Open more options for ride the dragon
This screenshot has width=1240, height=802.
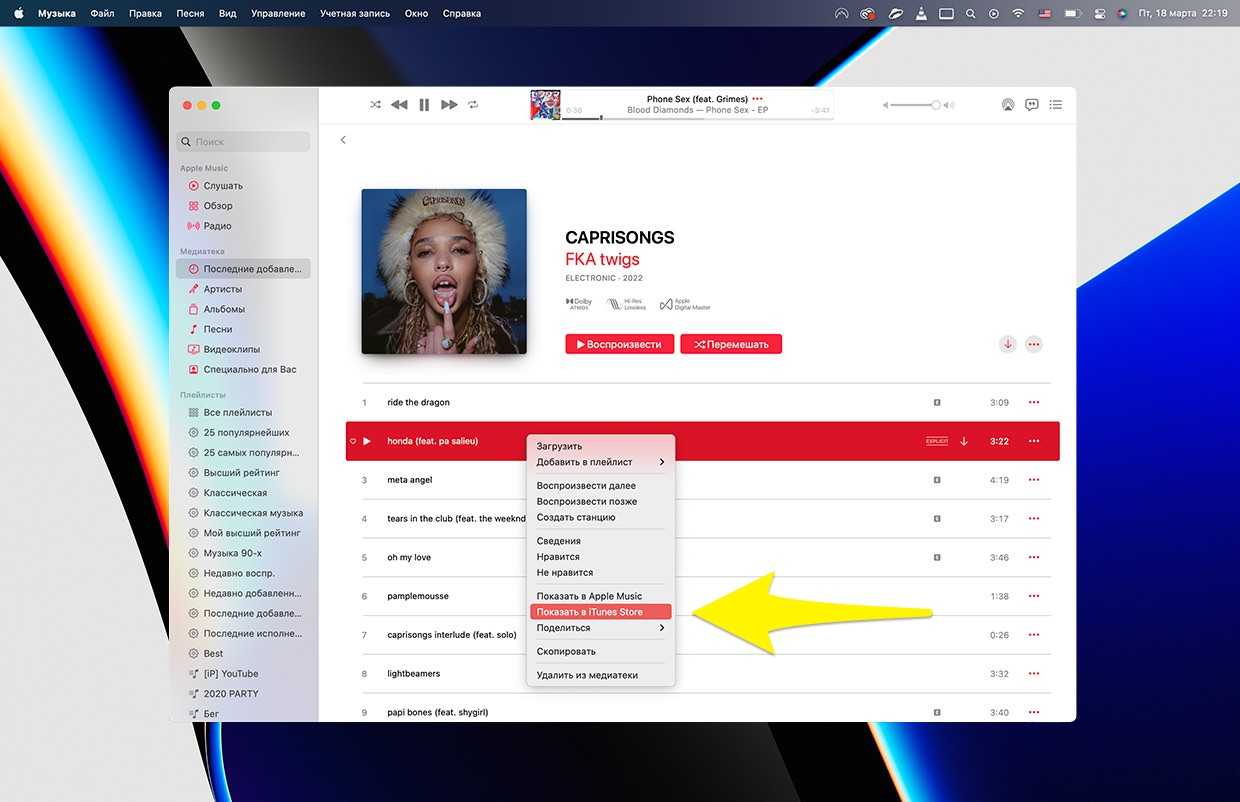pos(1034,403)
